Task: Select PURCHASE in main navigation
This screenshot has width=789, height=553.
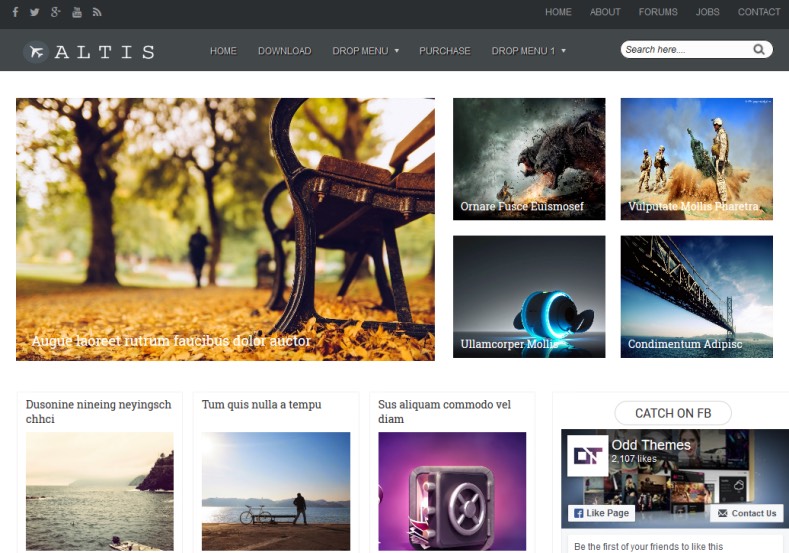Action: point(445,51)
